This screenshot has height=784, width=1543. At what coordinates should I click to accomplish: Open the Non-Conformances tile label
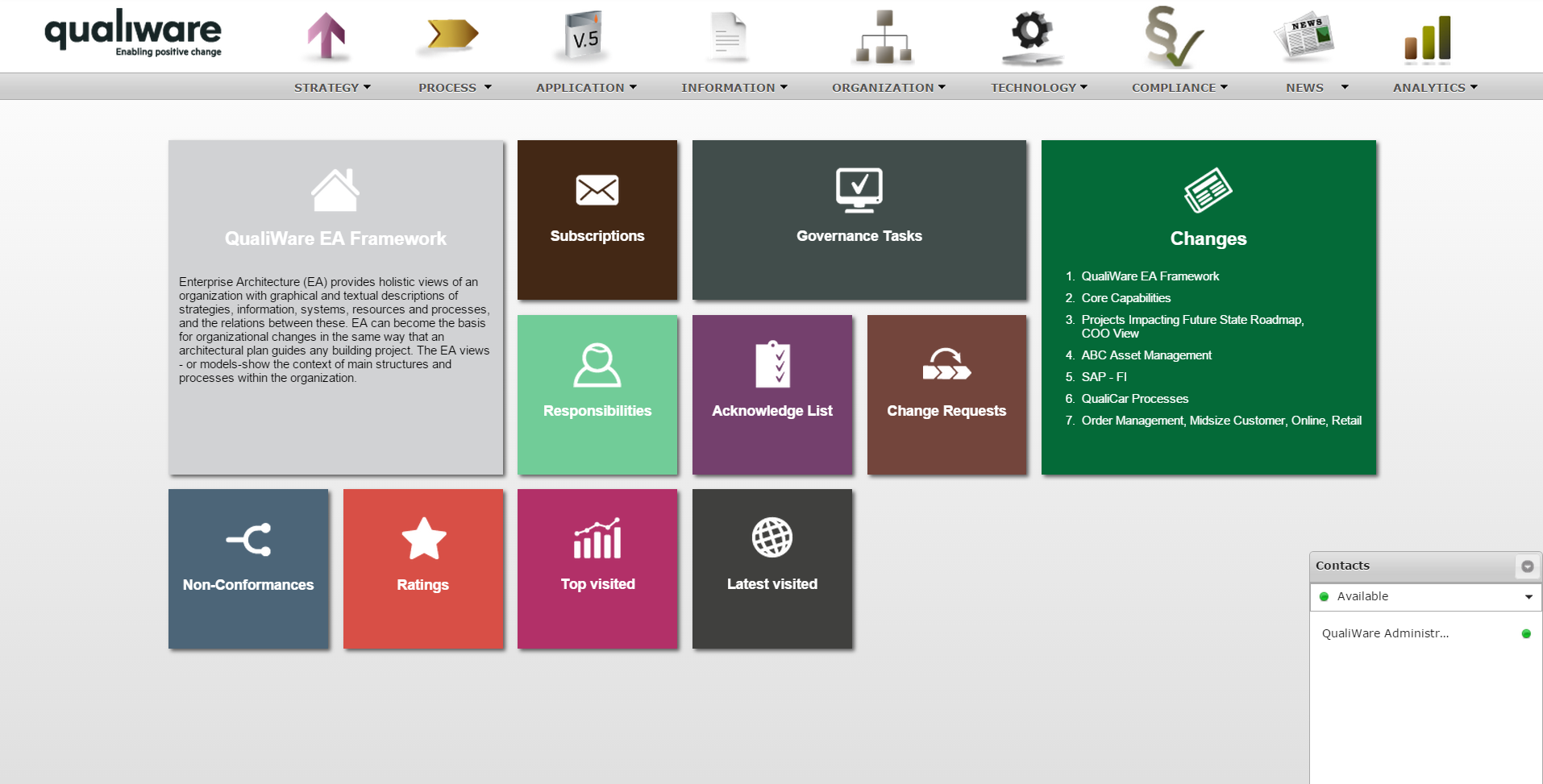point(248,585)
